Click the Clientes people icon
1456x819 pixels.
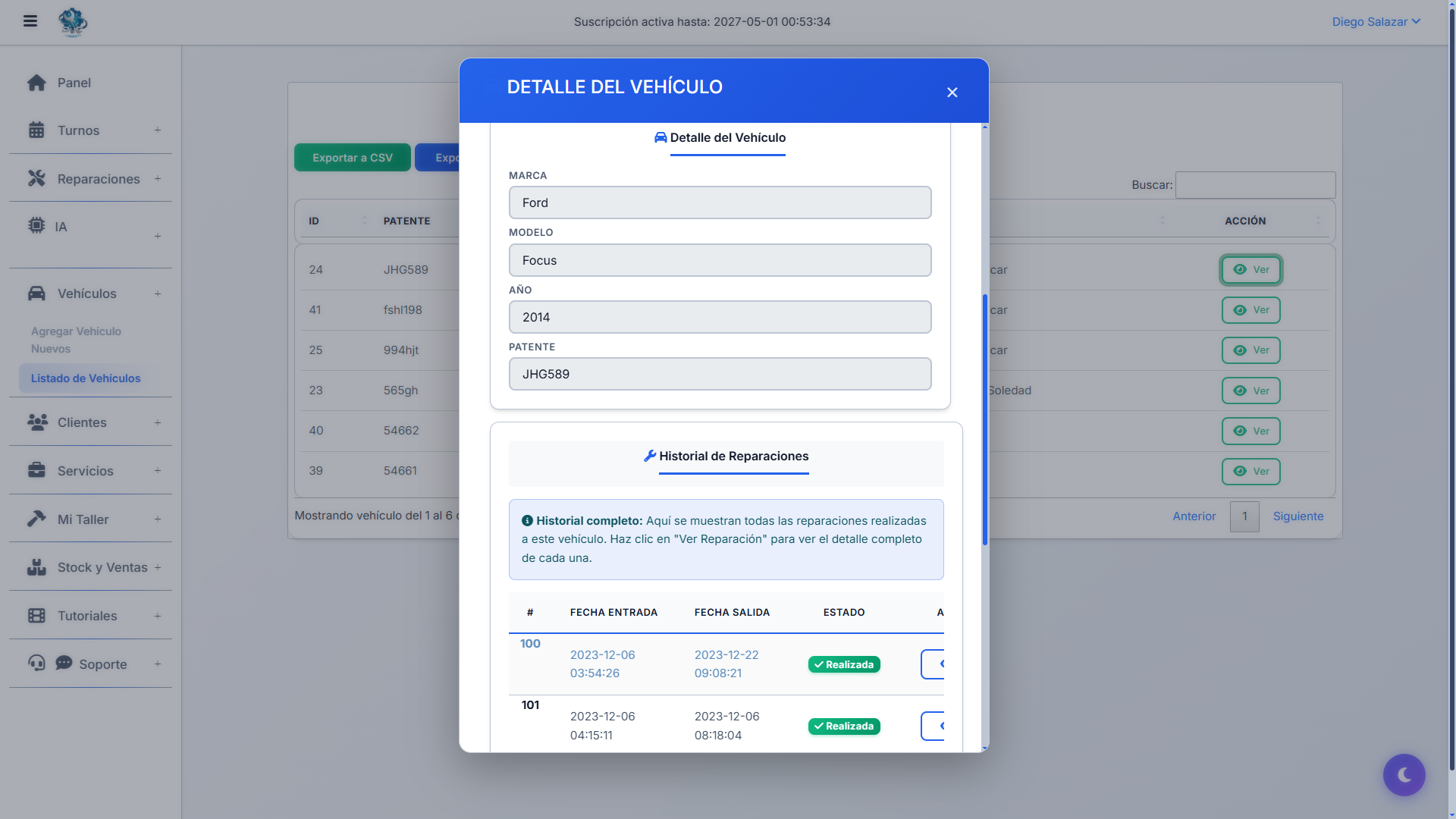point(36,422)
